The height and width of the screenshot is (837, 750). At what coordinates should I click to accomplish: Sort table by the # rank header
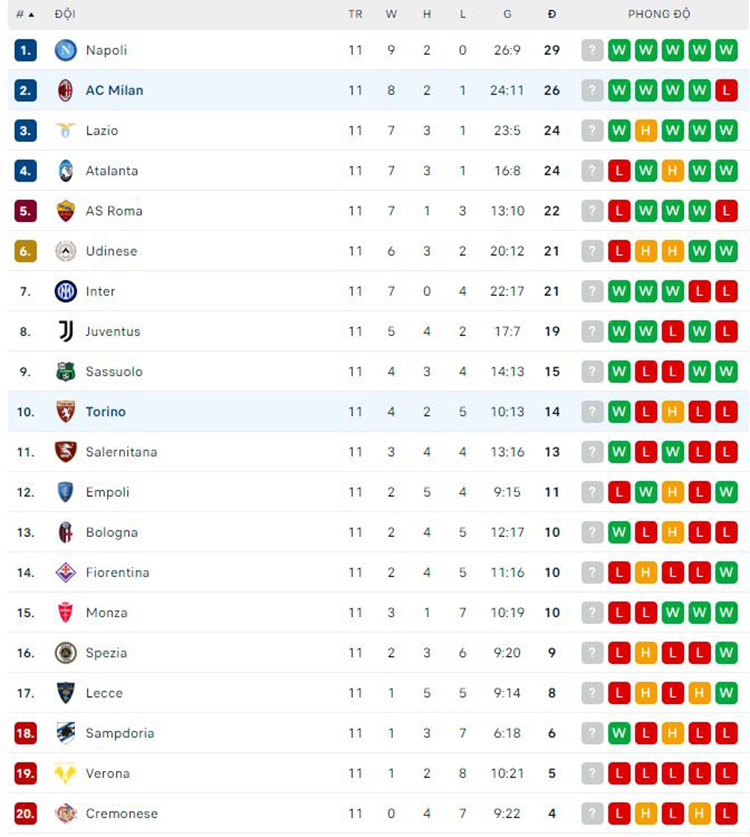coord(25,15)
